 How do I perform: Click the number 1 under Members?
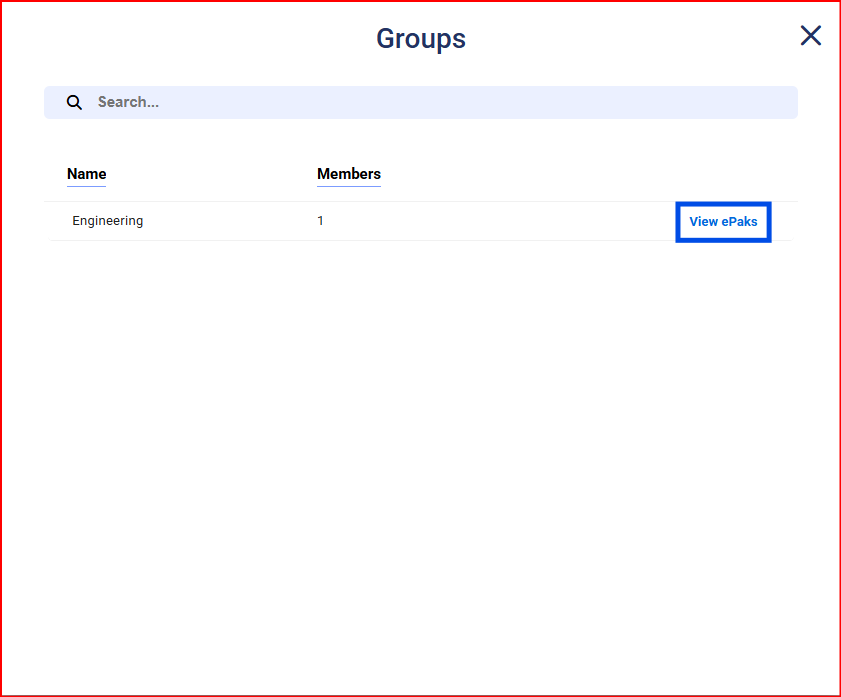coord(321,221)
